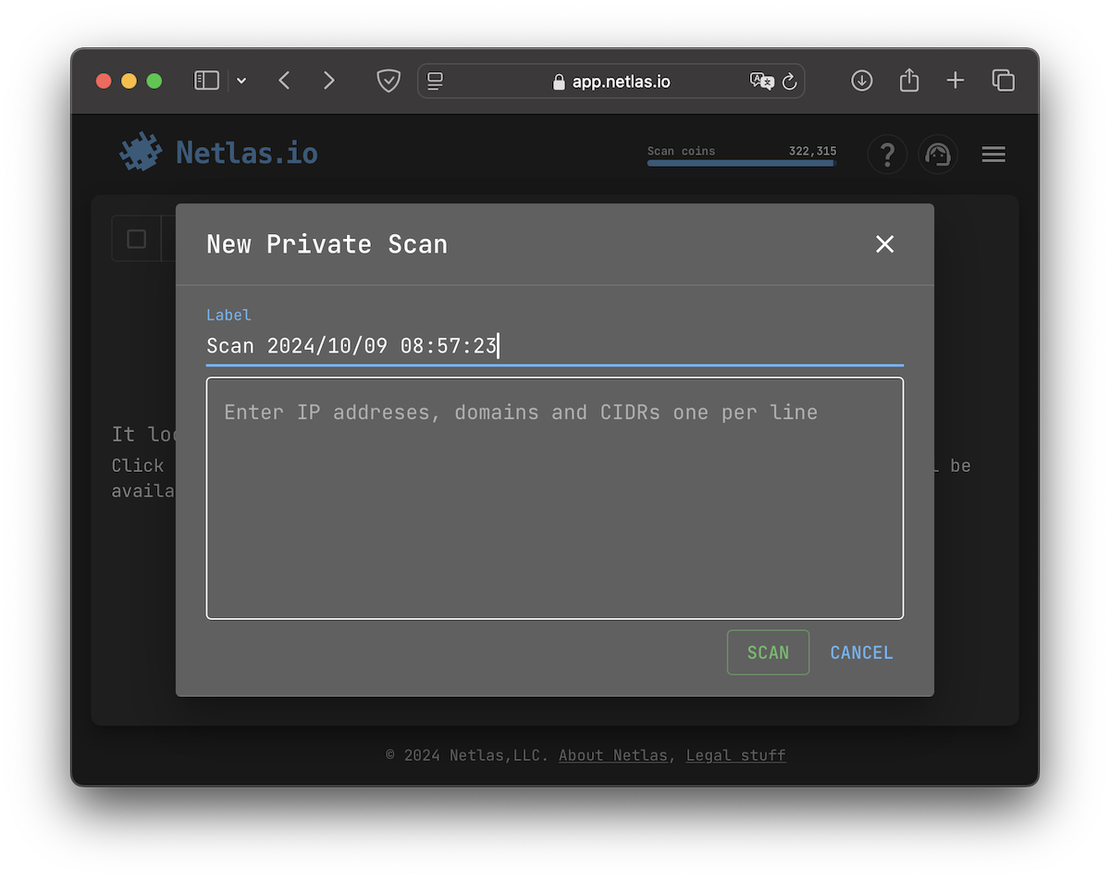This screenshot has height=880, width=1110.
Task: Expand the sidebar dropdown chevron
Action: pyautogui.click(x=241, y=81)
